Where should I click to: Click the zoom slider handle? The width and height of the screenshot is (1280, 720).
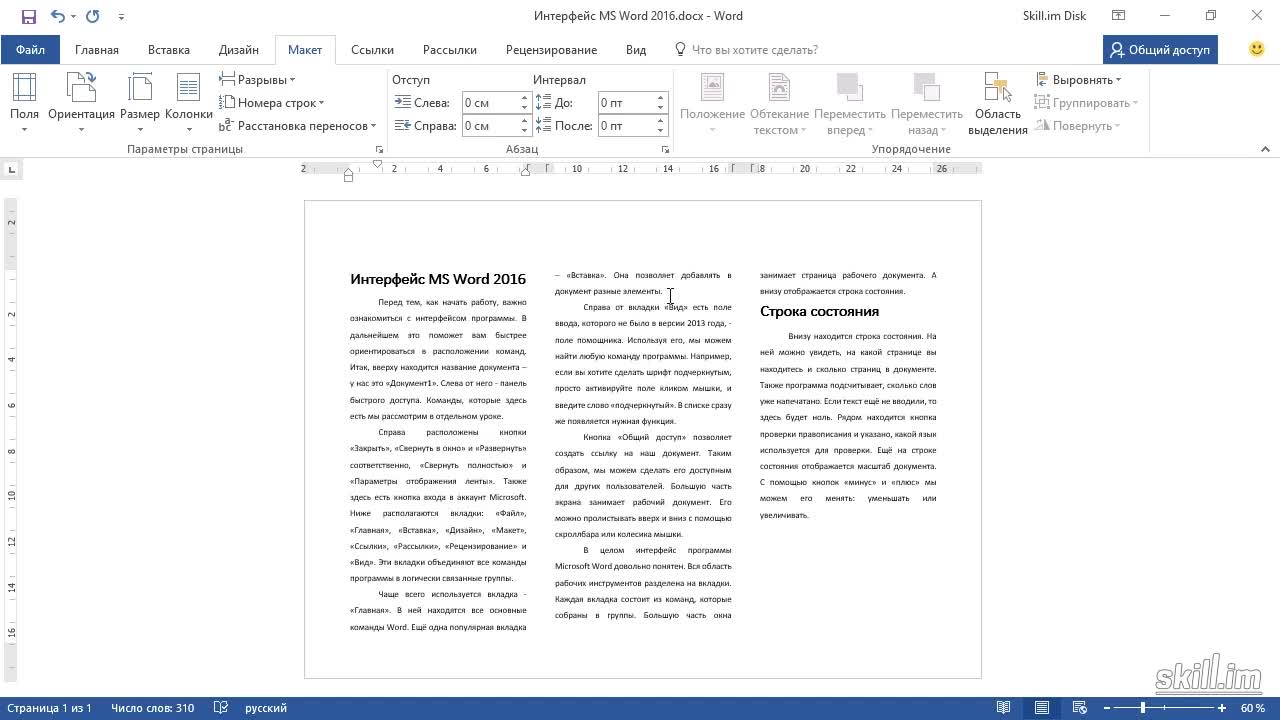[1143, 708]
